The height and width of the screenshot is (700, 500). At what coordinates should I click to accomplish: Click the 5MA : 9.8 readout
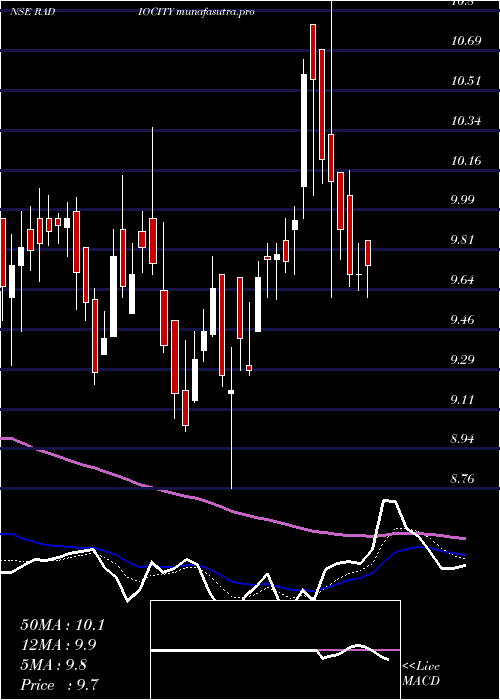(x=54, y=665)
